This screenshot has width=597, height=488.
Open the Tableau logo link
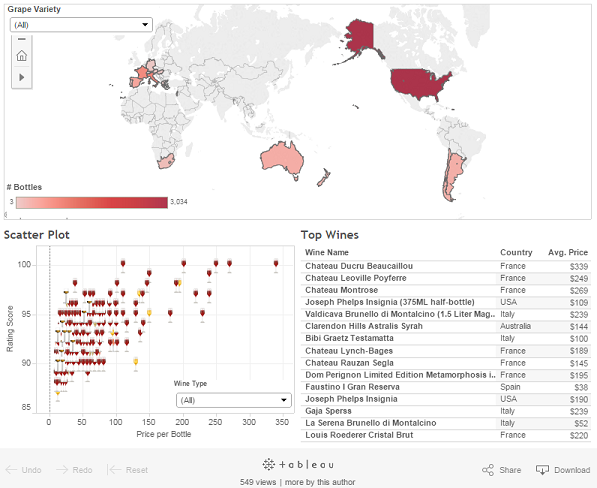click(x=298, y=464)
